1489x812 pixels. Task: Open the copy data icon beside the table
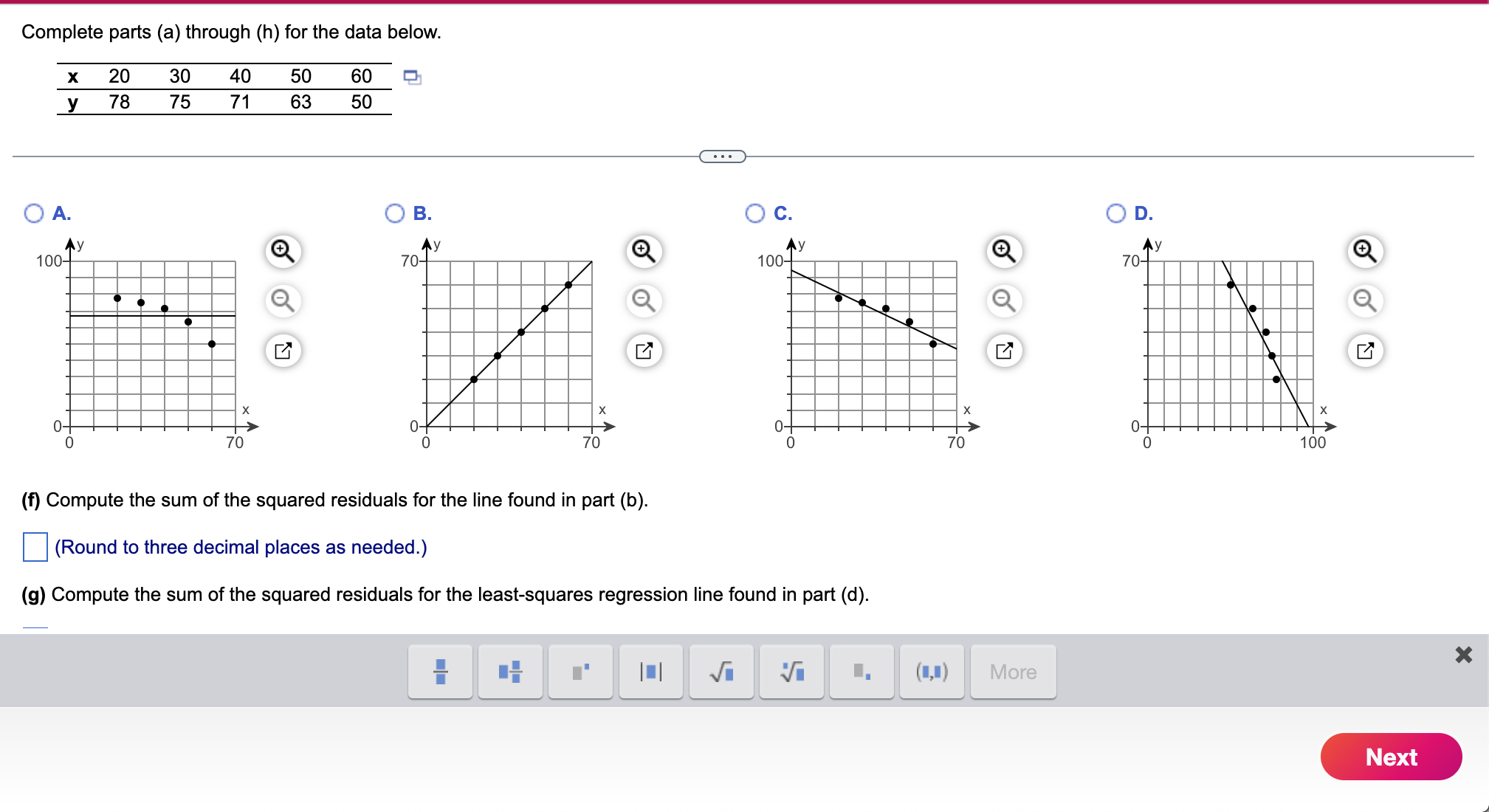click(411, 77)
